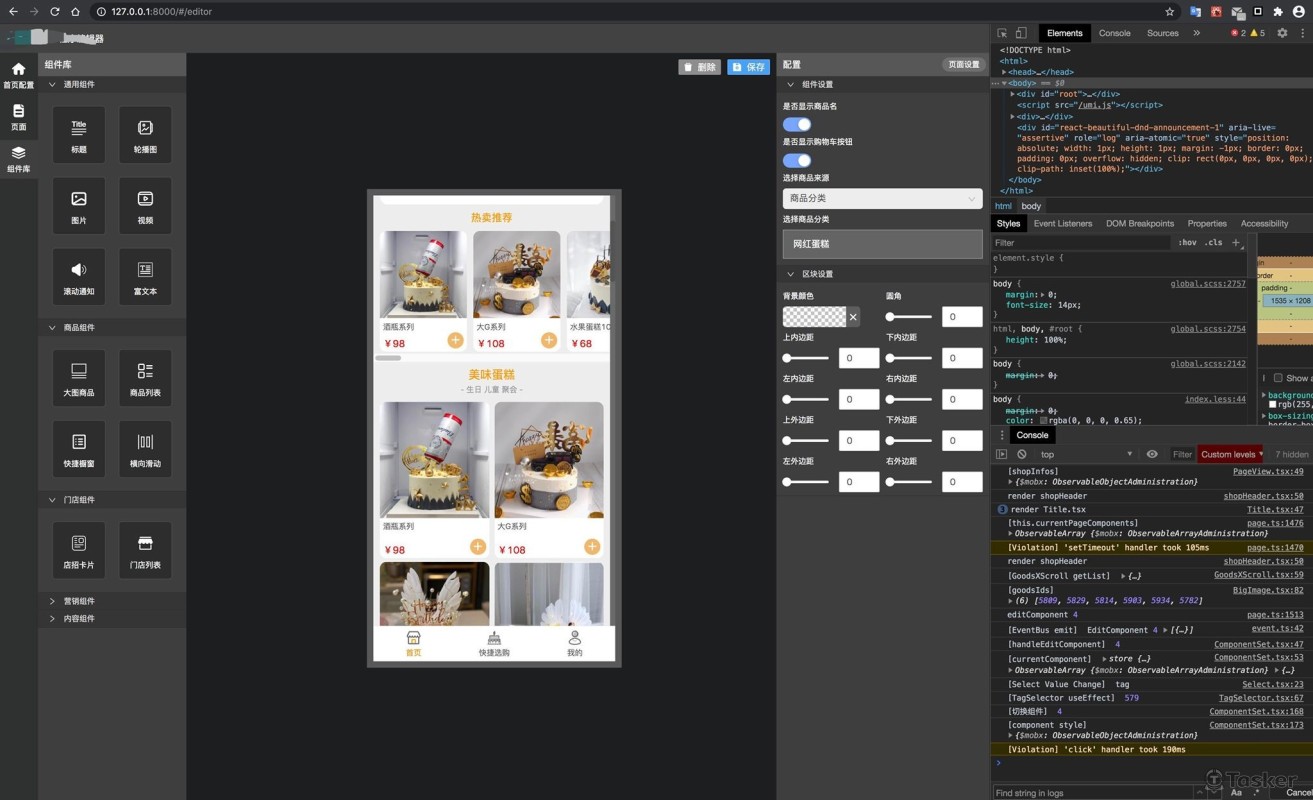This screenshot has height=800, width=1313.
Task: Open the Event Listeners tab
Action: click(1062, 224)
